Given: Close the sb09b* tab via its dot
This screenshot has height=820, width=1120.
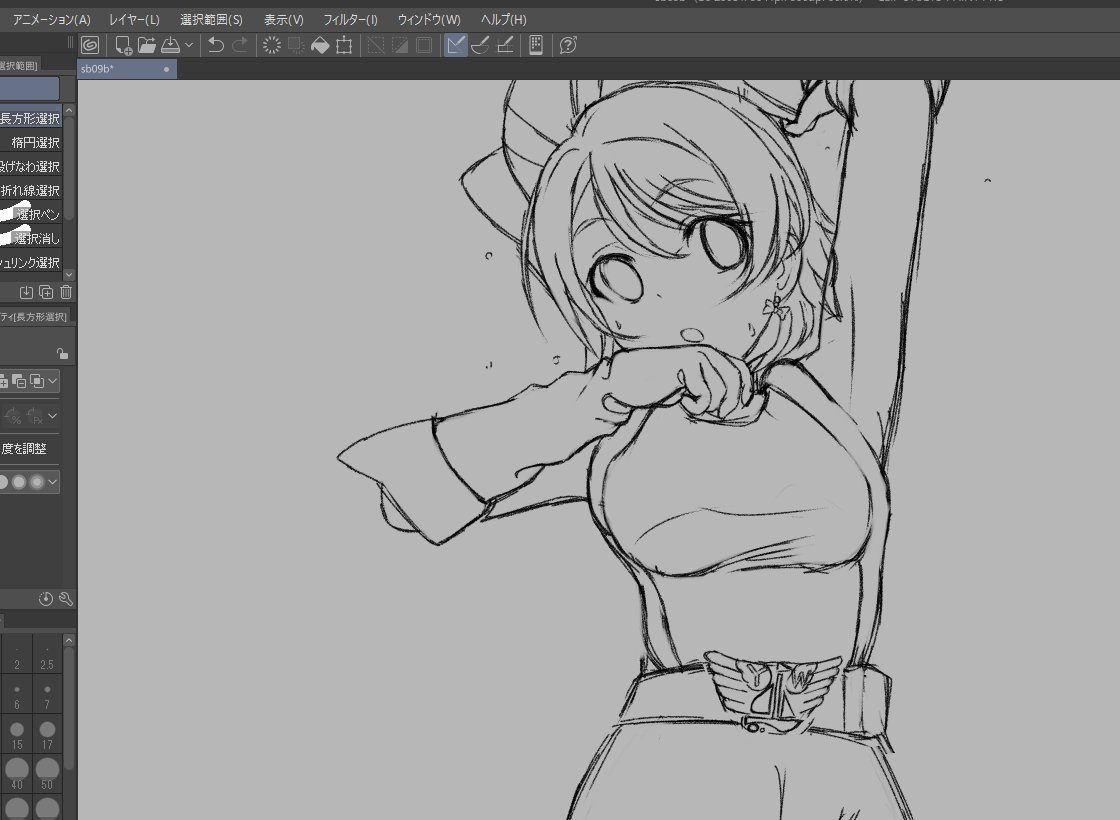Looking at the screenshot, I should (x=166, y=69).
